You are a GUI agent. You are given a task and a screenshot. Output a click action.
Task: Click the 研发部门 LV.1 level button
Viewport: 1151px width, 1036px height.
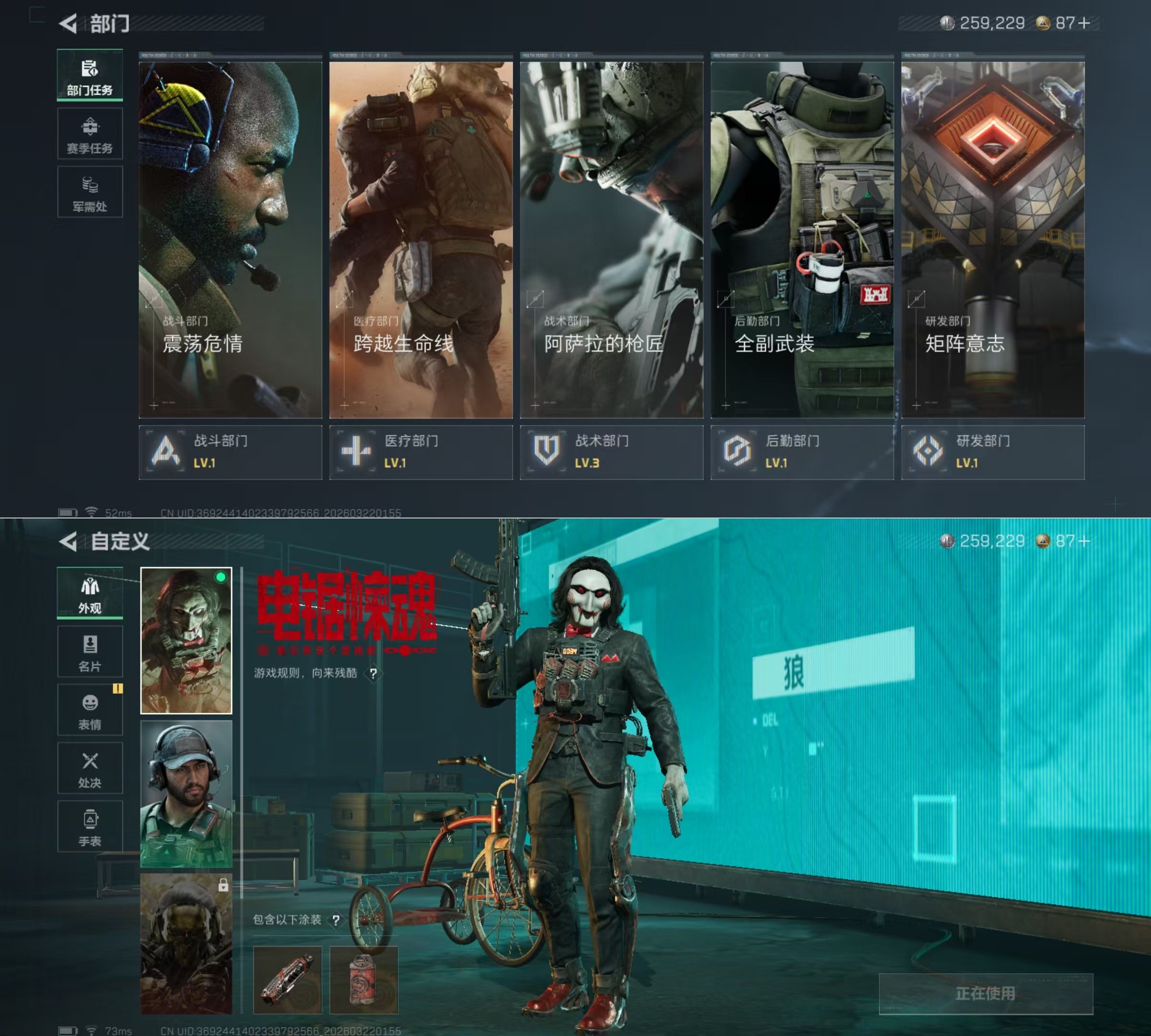(992, 452)
